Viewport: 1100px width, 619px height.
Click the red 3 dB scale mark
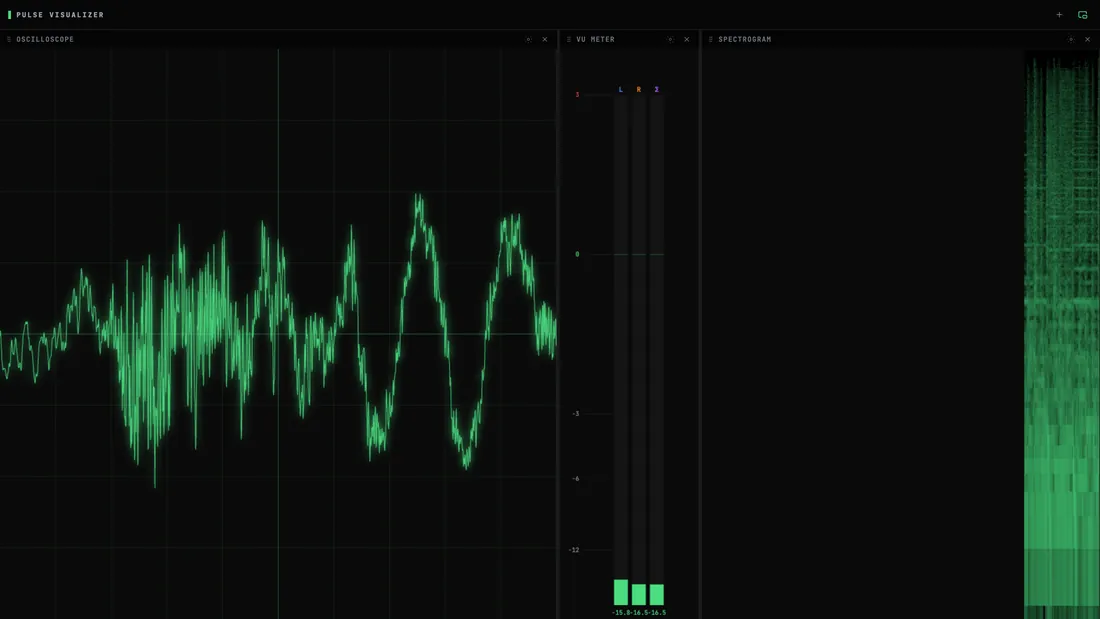[x=577, y=95]
